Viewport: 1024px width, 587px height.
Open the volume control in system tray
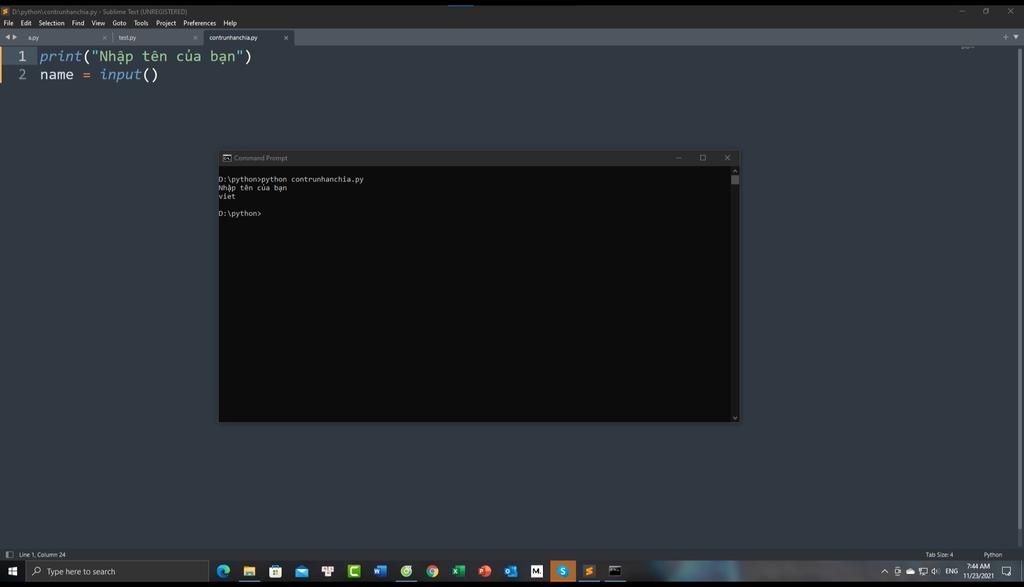coord(935,571)
